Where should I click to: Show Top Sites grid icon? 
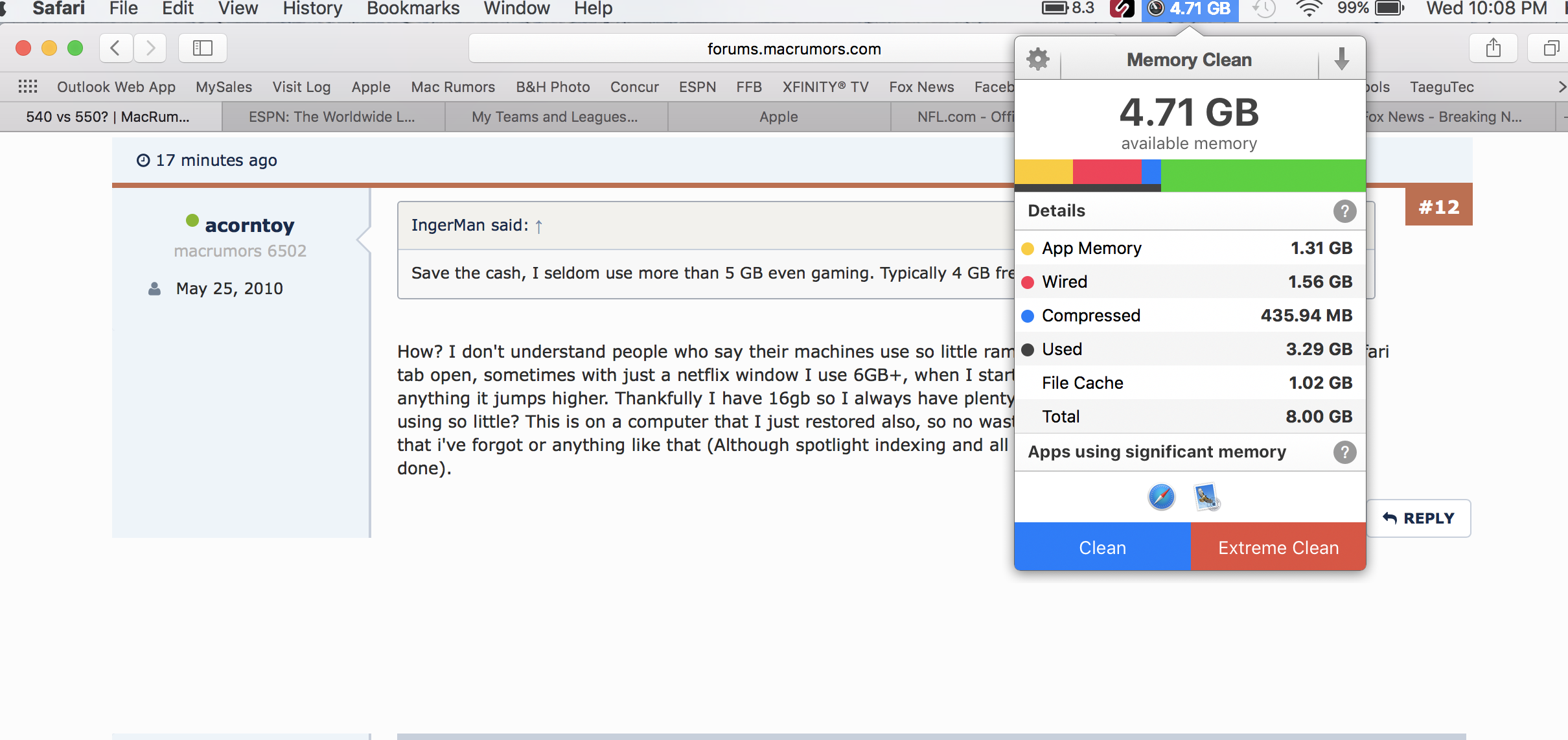(28, 87)
